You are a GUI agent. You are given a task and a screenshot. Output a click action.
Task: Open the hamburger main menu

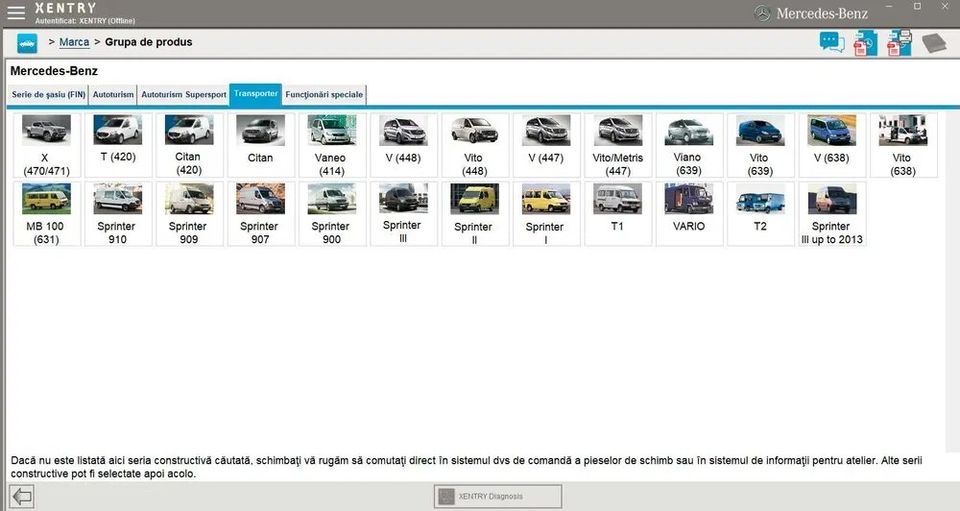click(x=16, y=12)
